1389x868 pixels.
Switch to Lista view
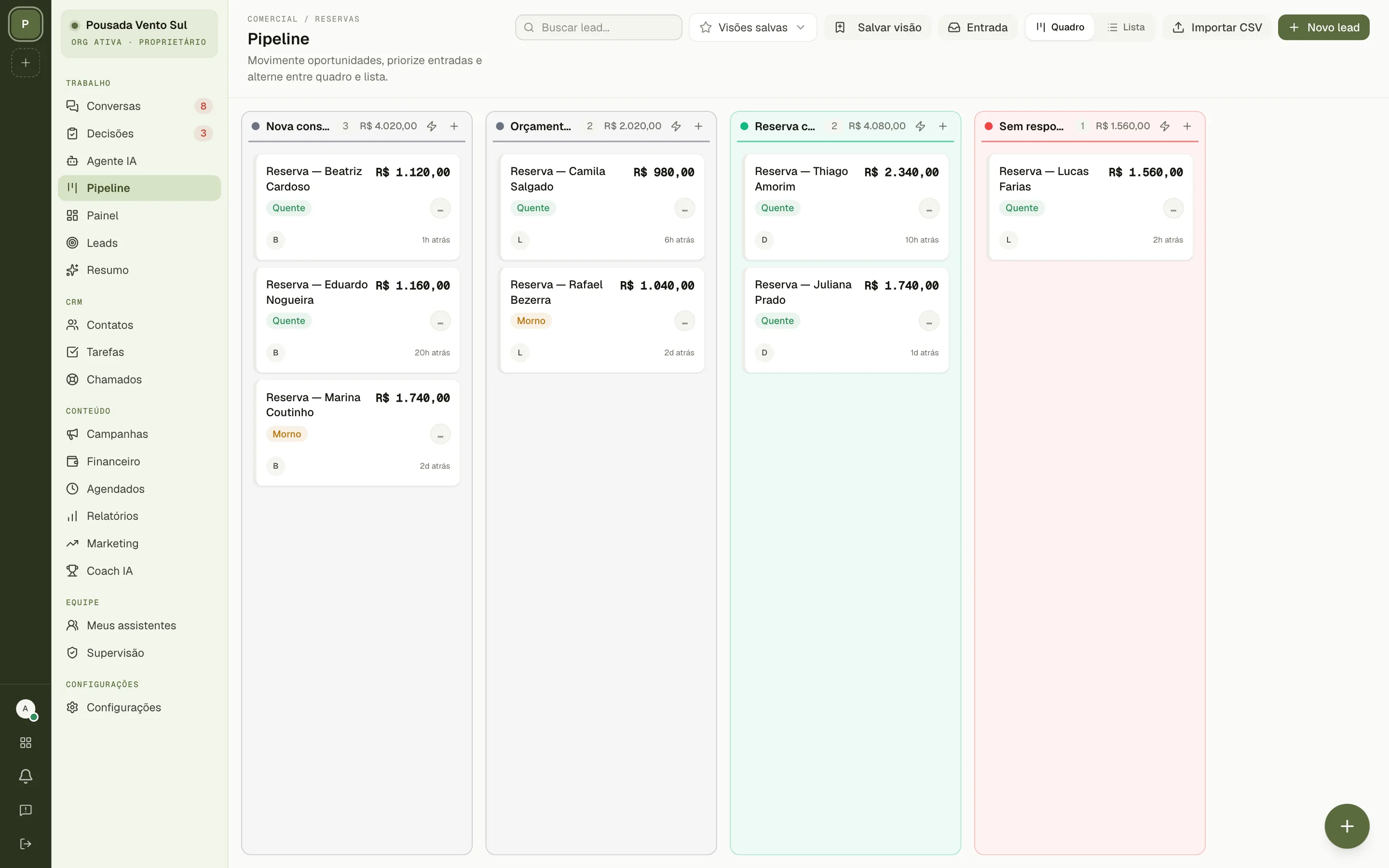pos(1126,27)
